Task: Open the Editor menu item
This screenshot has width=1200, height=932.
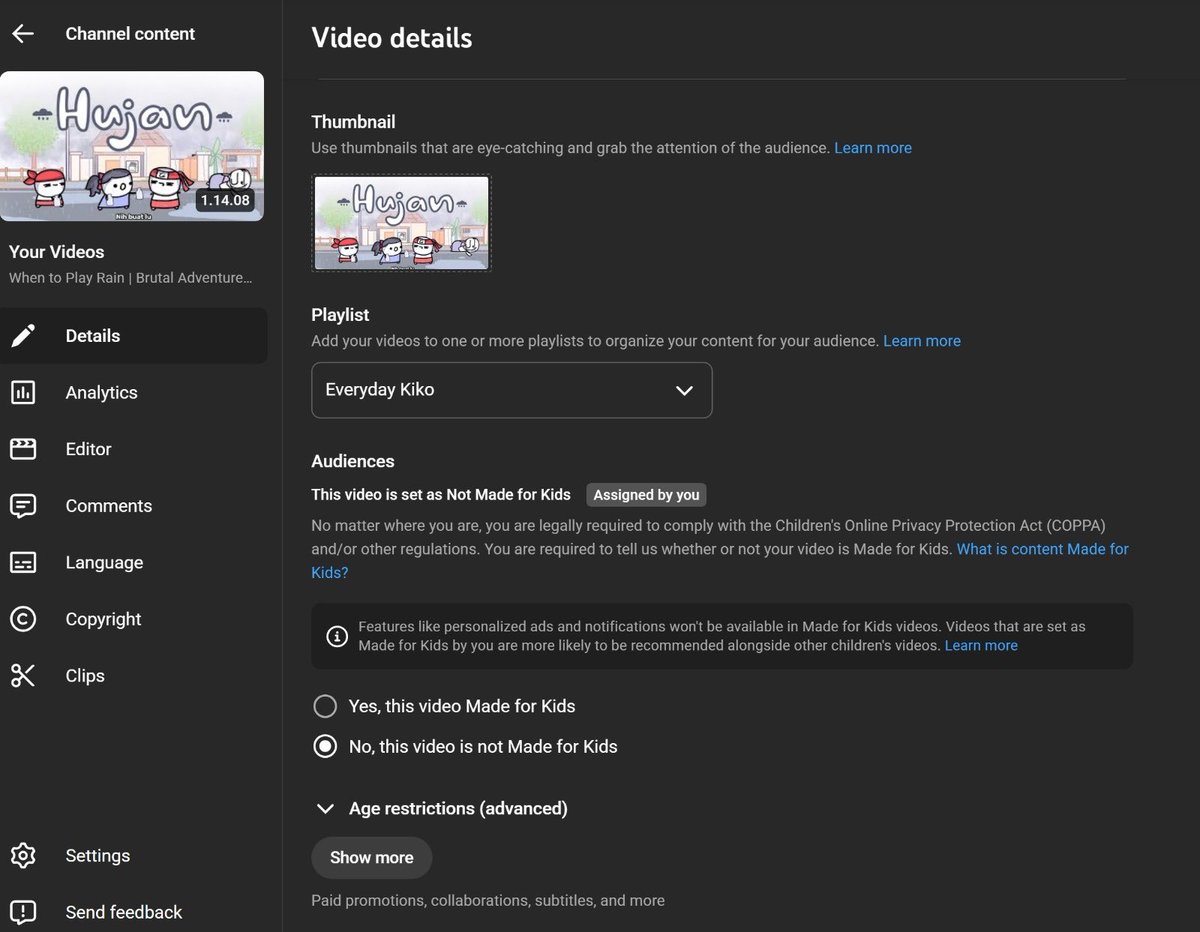Action: 134,449
